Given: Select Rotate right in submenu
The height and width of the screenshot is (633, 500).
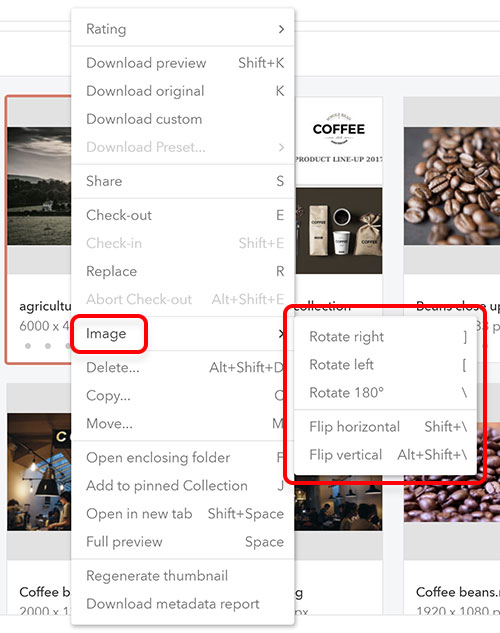Looking at the screenshot, I should point(385,337).
